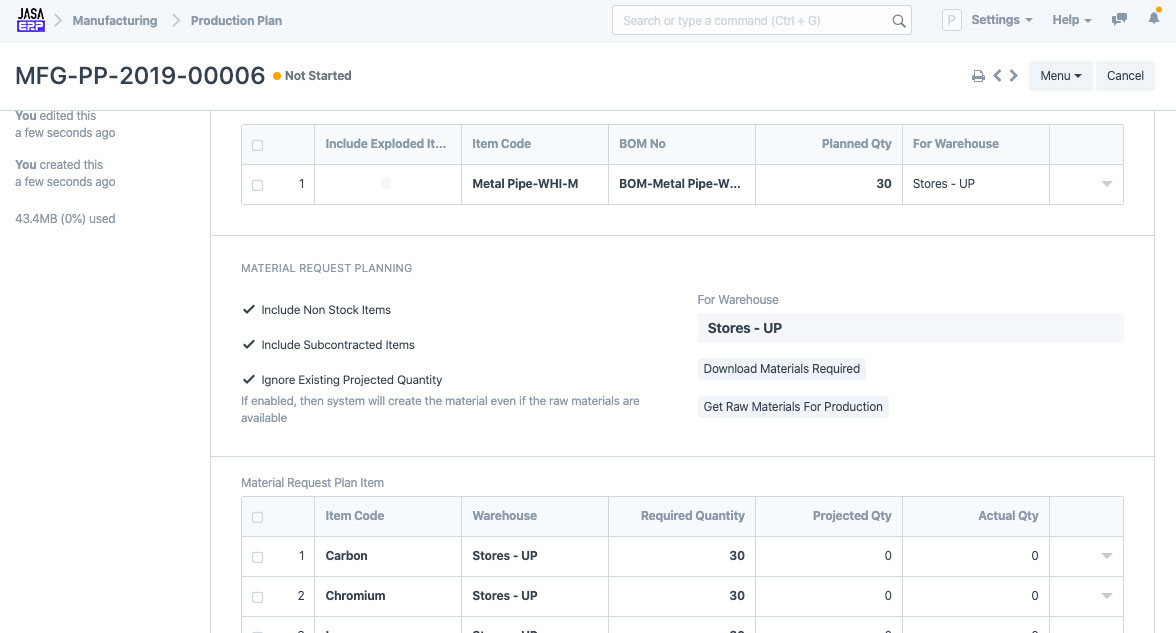
Task: Click the P user avatar icon
Action: (x=951, y=20)
